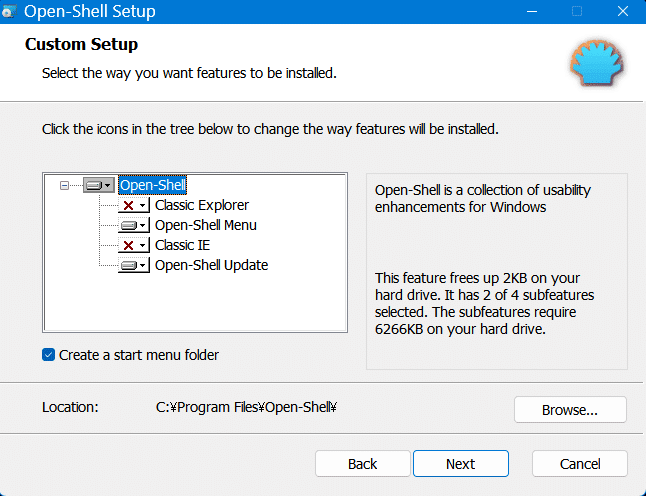The image size is (646, 496).
Task: Open the Classic Explorer feature install dropdown
Action: coord(133,205)
